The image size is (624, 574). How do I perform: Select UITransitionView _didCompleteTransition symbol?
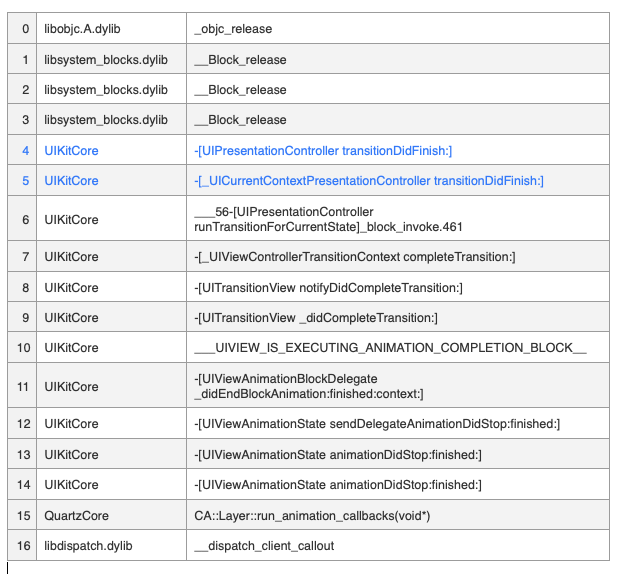(x=316, y=318)
